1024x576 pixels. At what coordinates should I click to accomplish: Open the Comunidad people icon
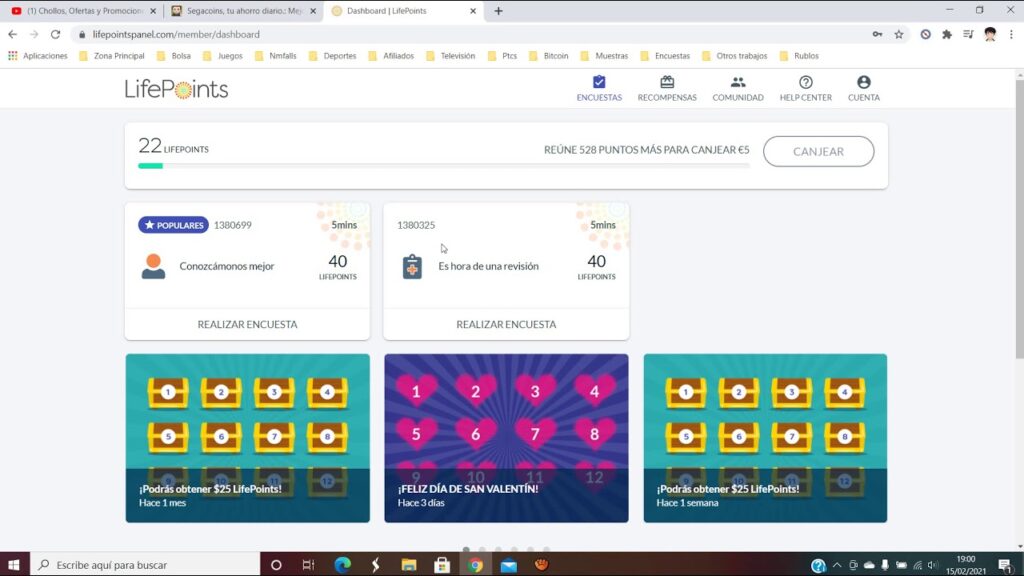pos(738,82)
